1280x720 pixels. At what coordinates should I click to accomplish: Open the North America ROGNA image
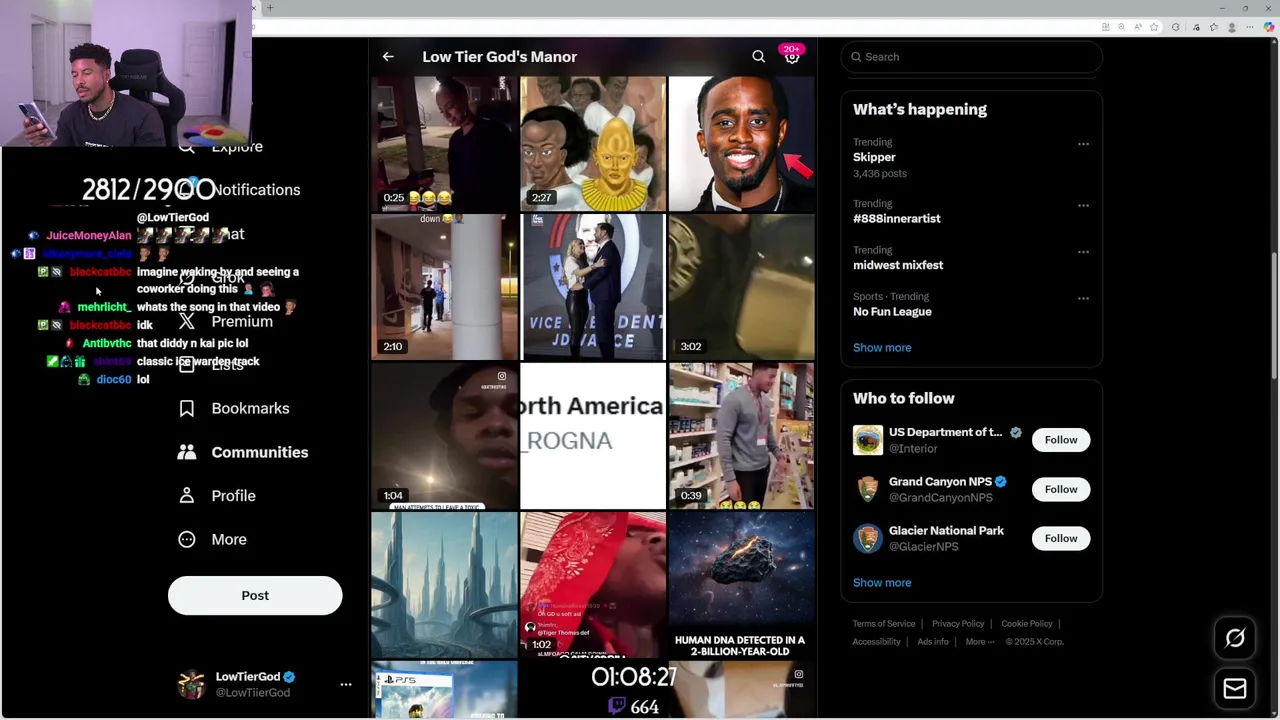tap(593, 436)
